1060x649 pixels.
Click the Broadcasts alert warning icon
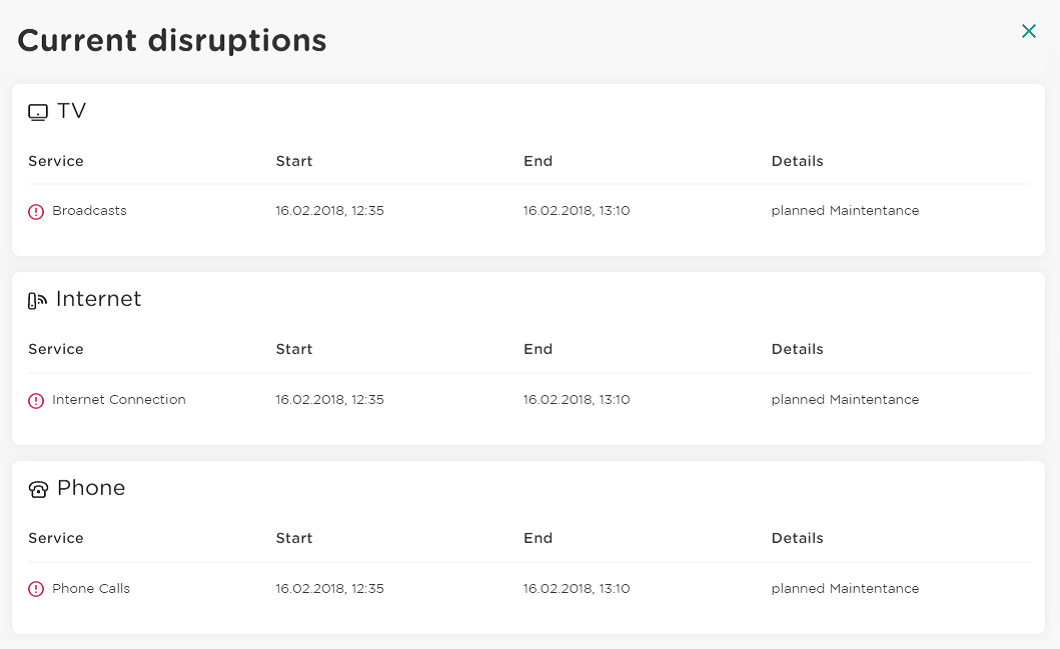(36, 212)
